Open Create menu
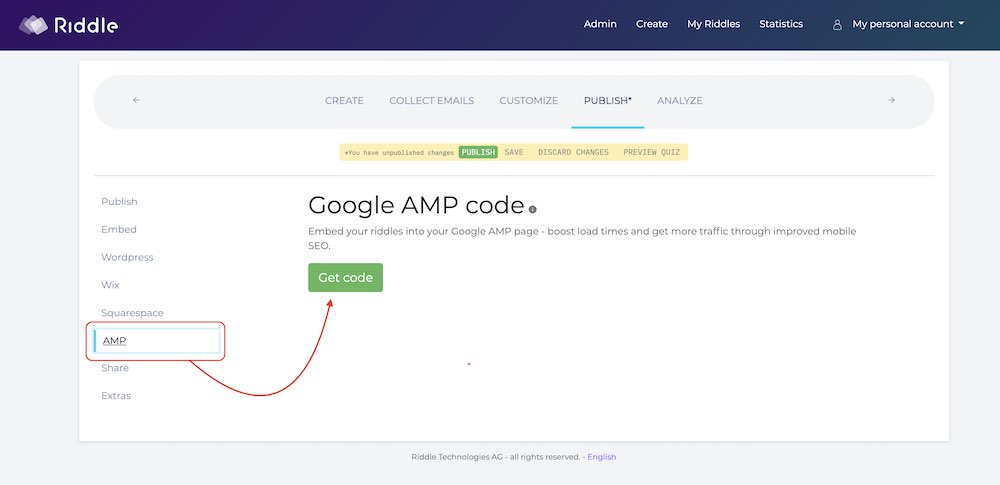Viewport: 1000px width, 485px height. click(x=652, y=24)
